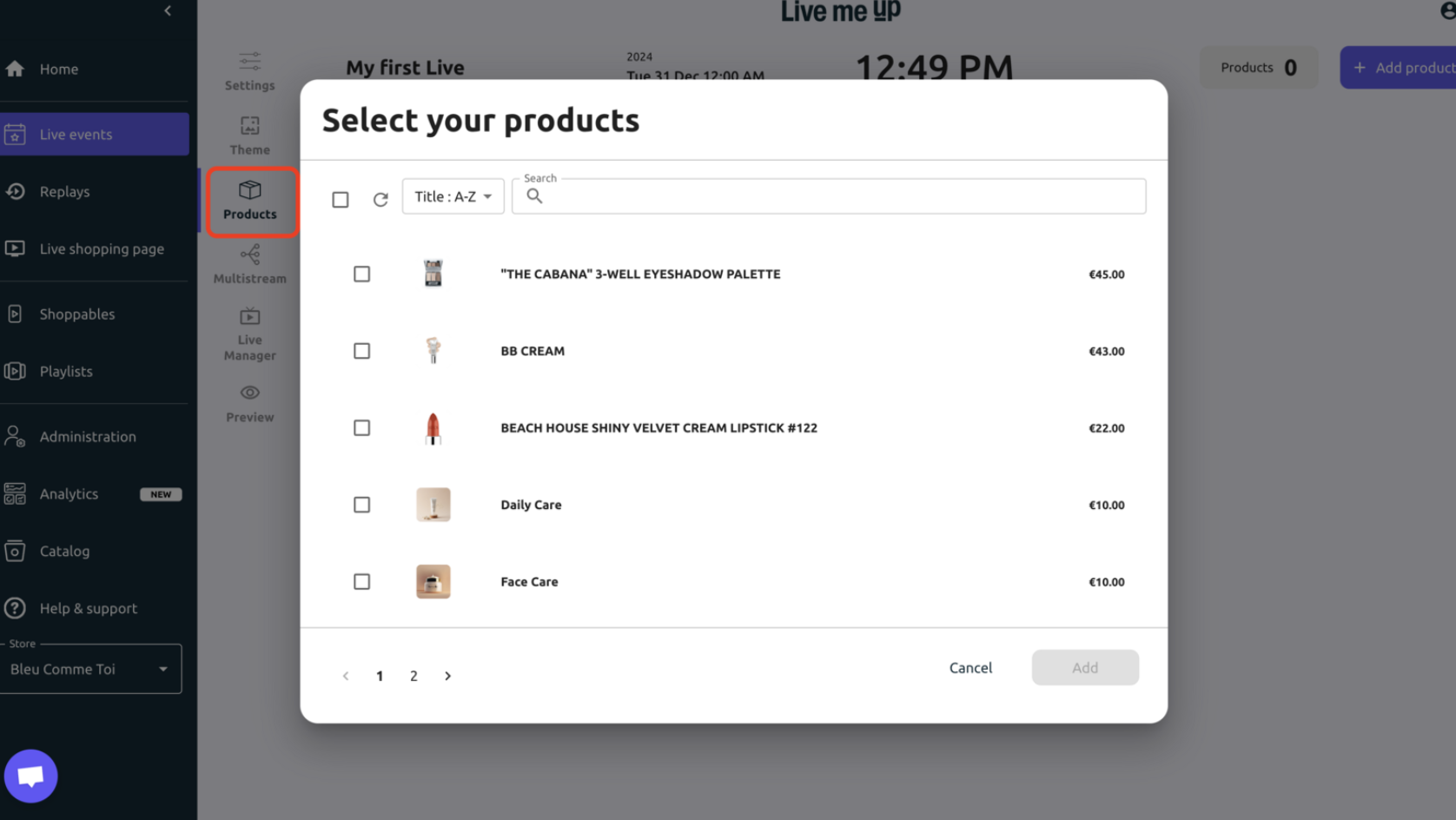Toggle the select-all products checkbox

pos(341,200)
